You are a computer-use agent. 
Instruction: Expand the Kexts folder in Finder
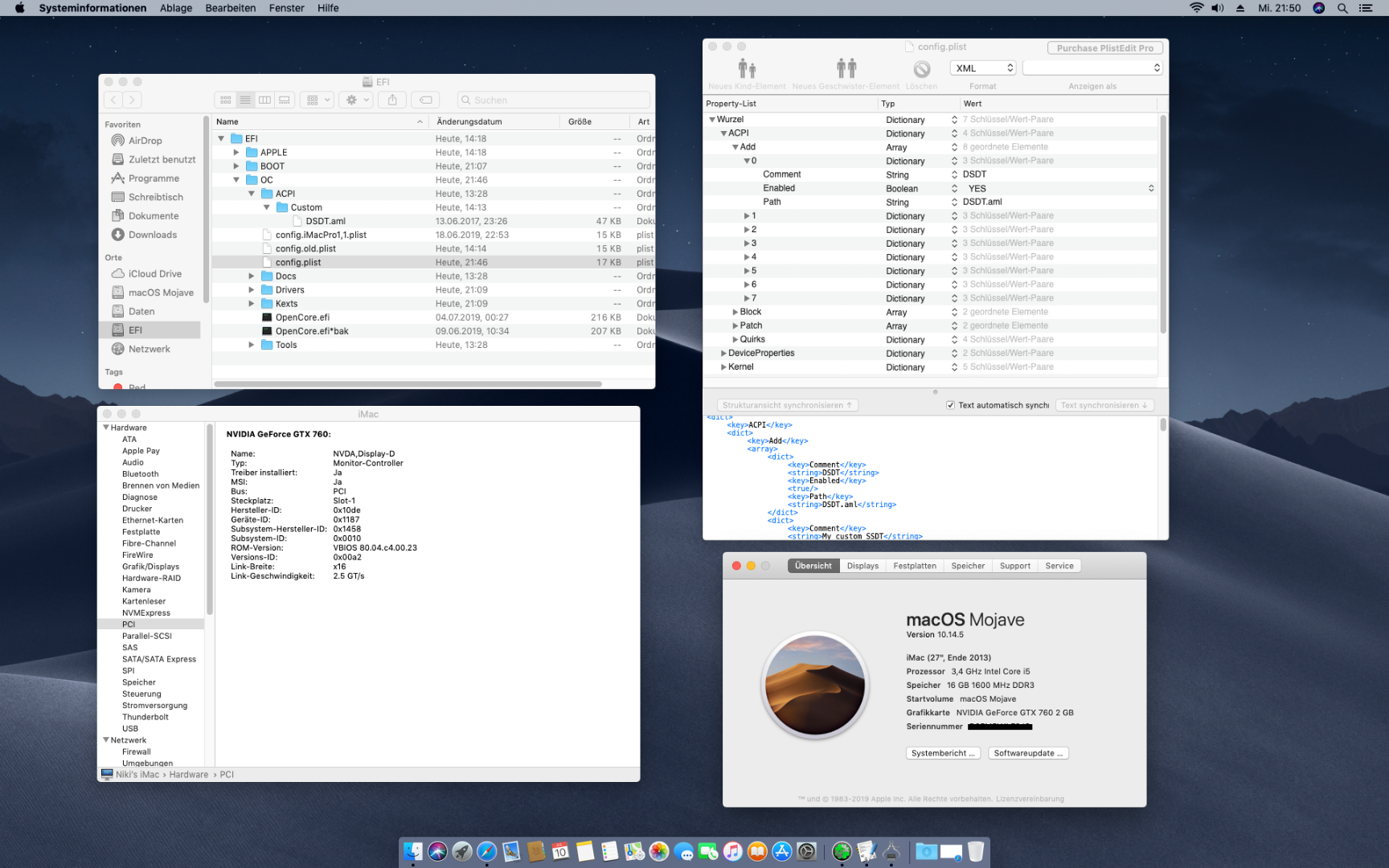[x=251, y=304]
